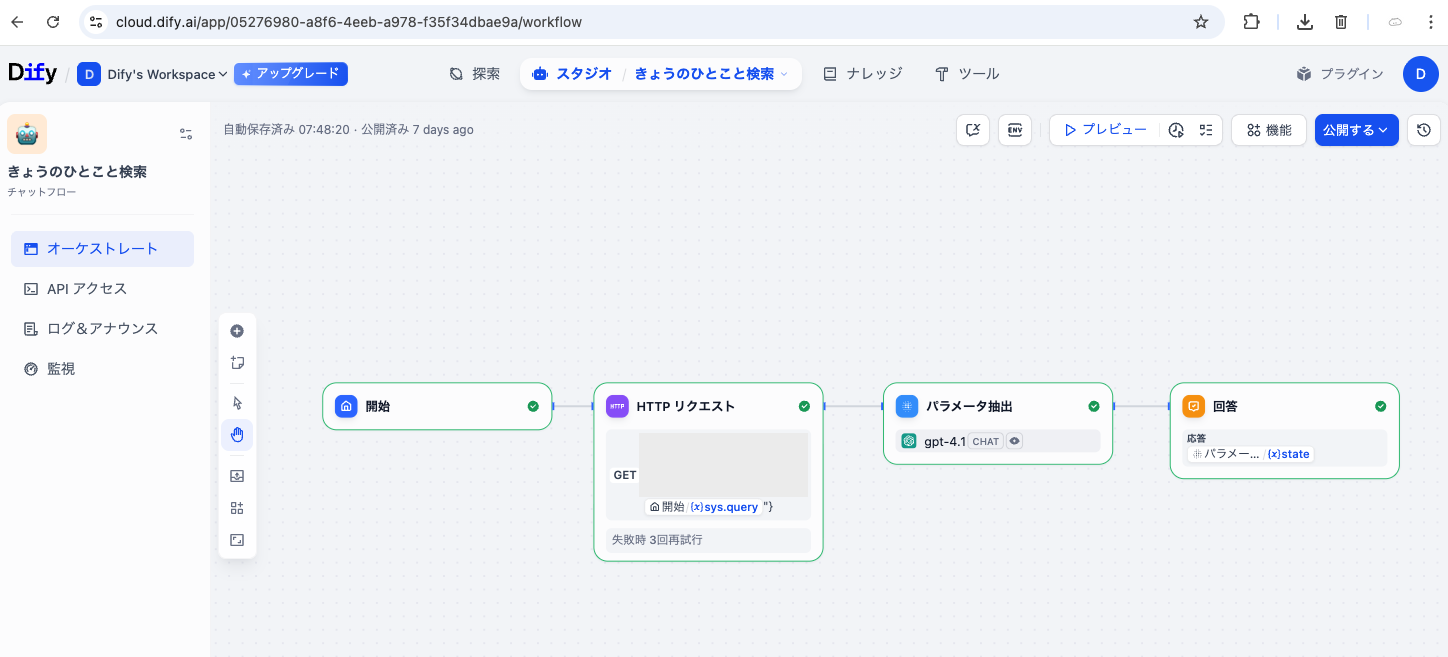Open the スタジオ tab
1448x657 pixels.
pos(572,74)
